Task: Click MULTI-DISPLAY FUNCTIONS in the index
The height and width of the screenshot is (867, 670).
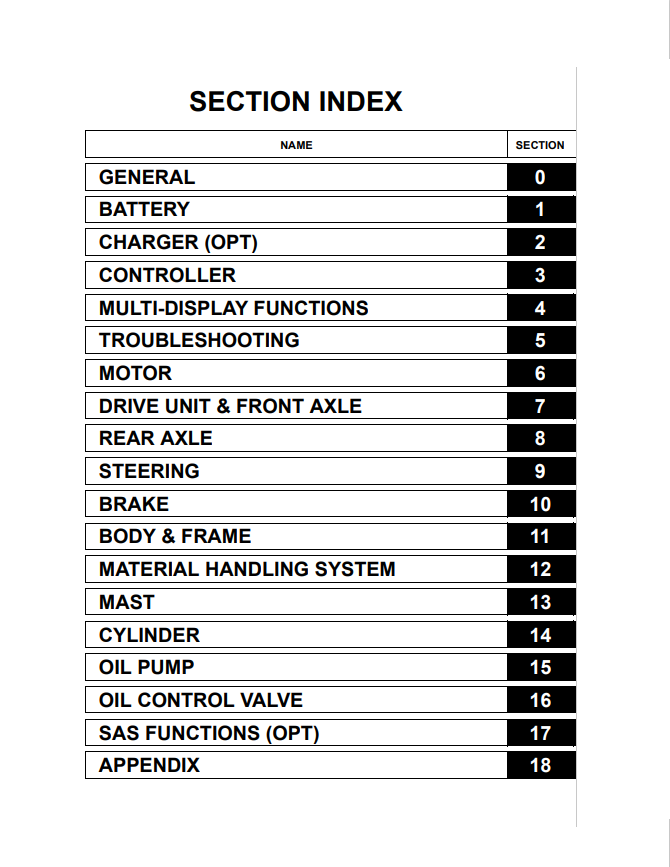Action: point(233,309)
